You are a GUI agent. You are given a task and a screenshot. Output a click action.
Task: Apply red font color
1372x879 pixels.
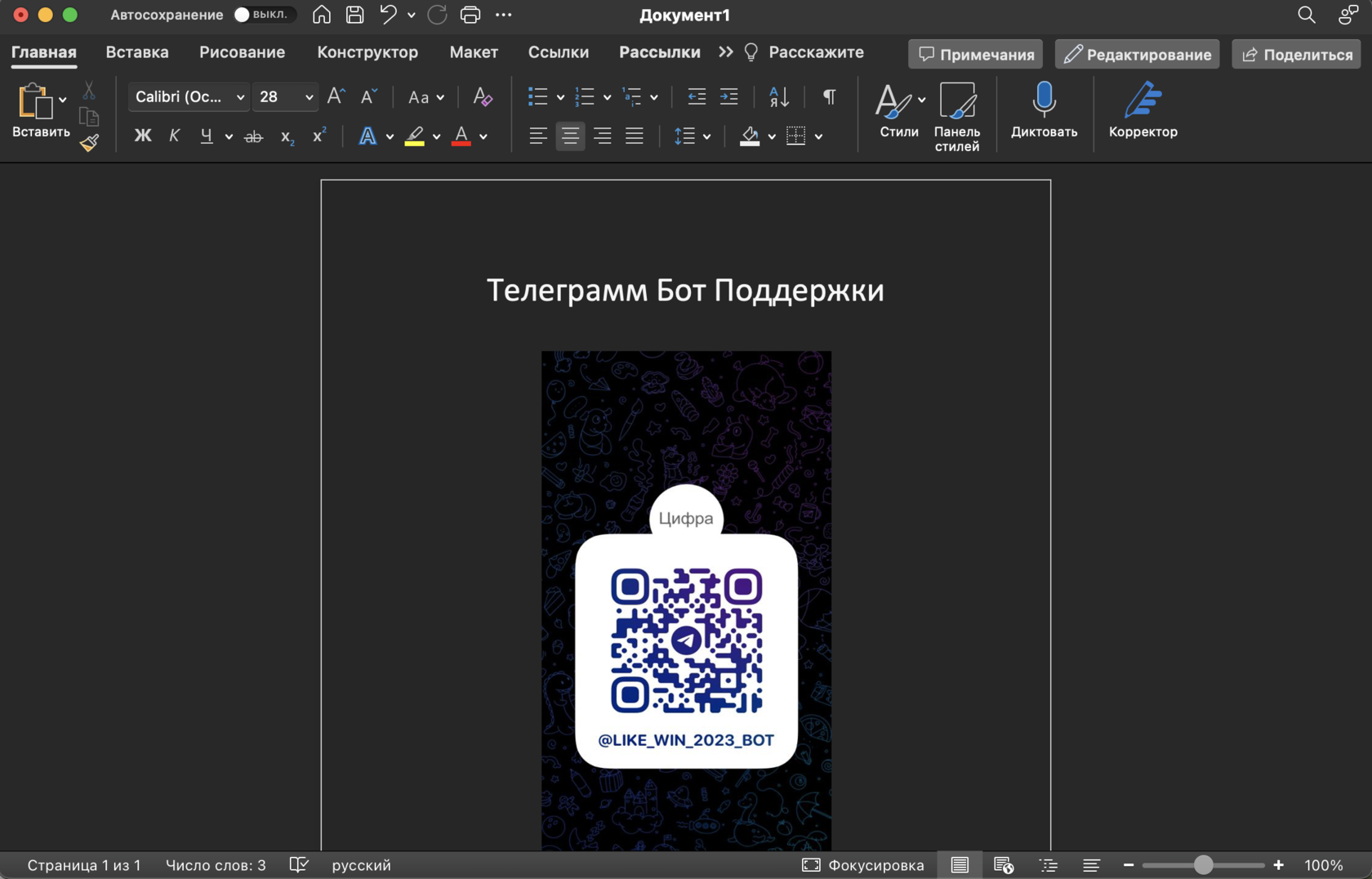(461, 136)
